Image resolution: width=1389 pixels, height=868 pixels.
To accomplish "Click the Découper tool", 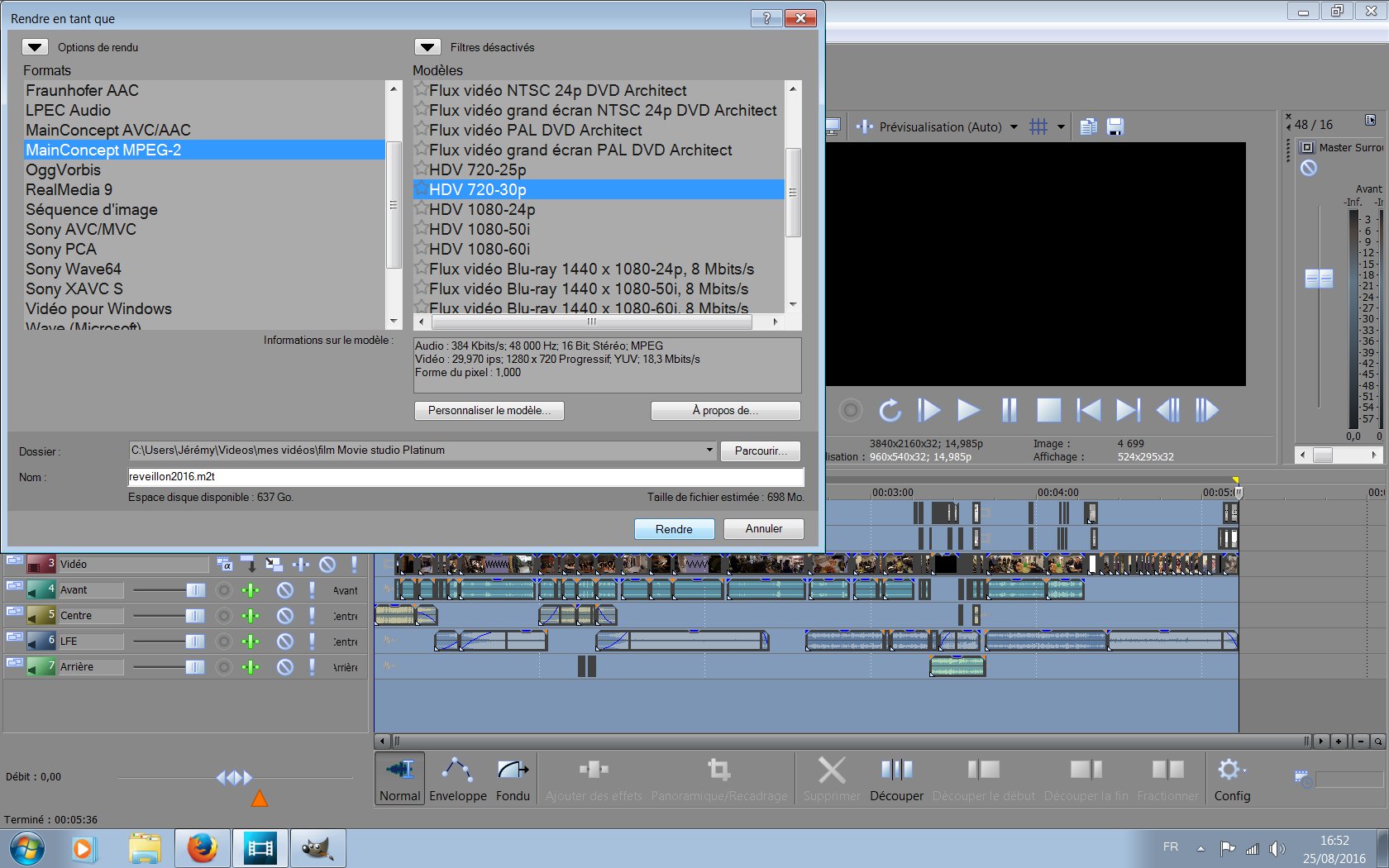I will (x=896, y=779).
